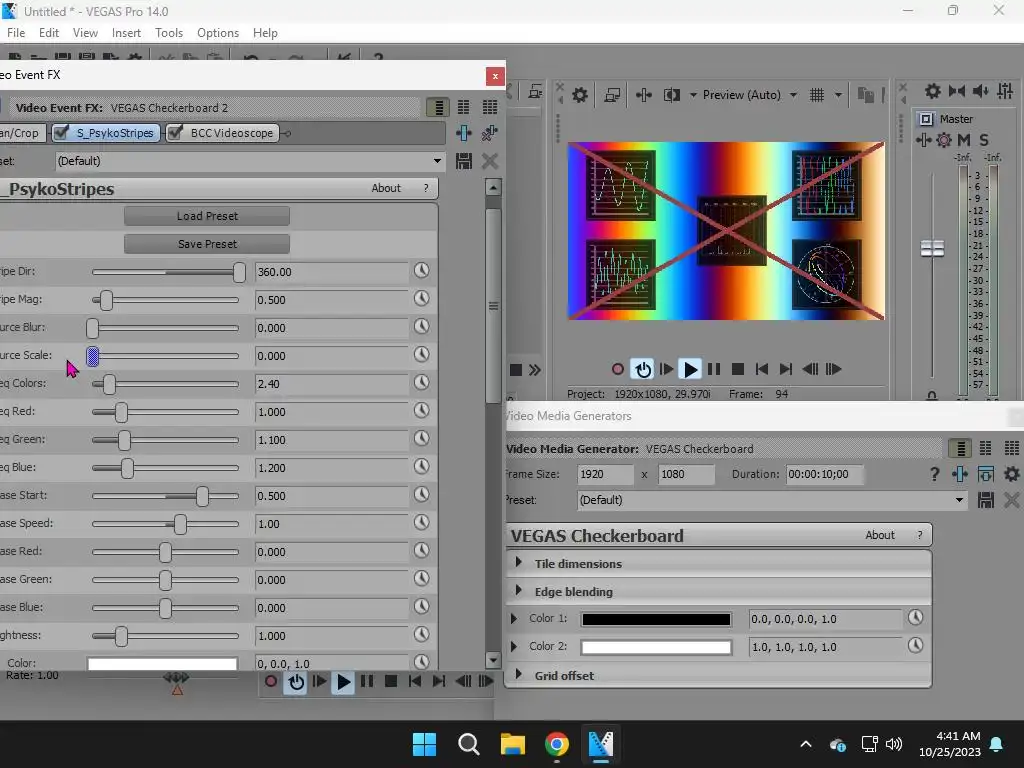Click Plug-In Chain icon in Video Event FX
The image size is (1024, 768).
[464, 133]
